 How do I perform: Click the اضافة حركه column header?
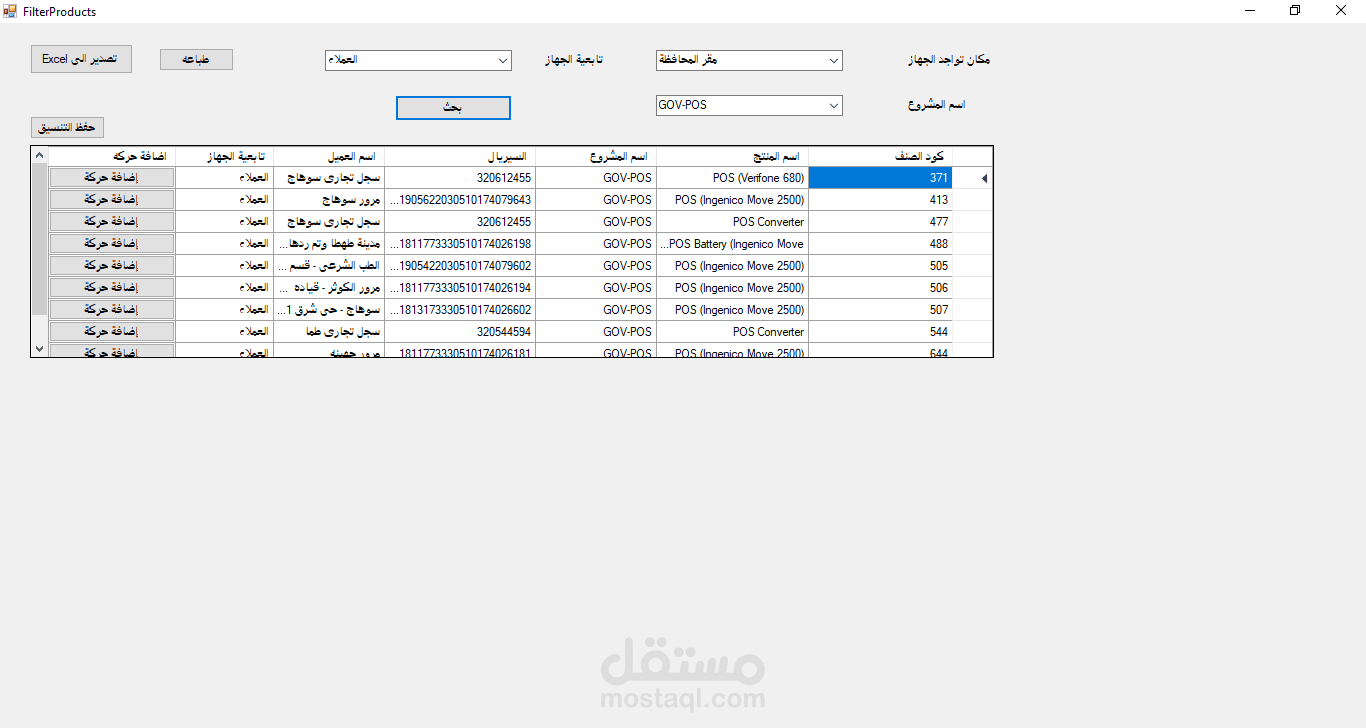point(112,157)
